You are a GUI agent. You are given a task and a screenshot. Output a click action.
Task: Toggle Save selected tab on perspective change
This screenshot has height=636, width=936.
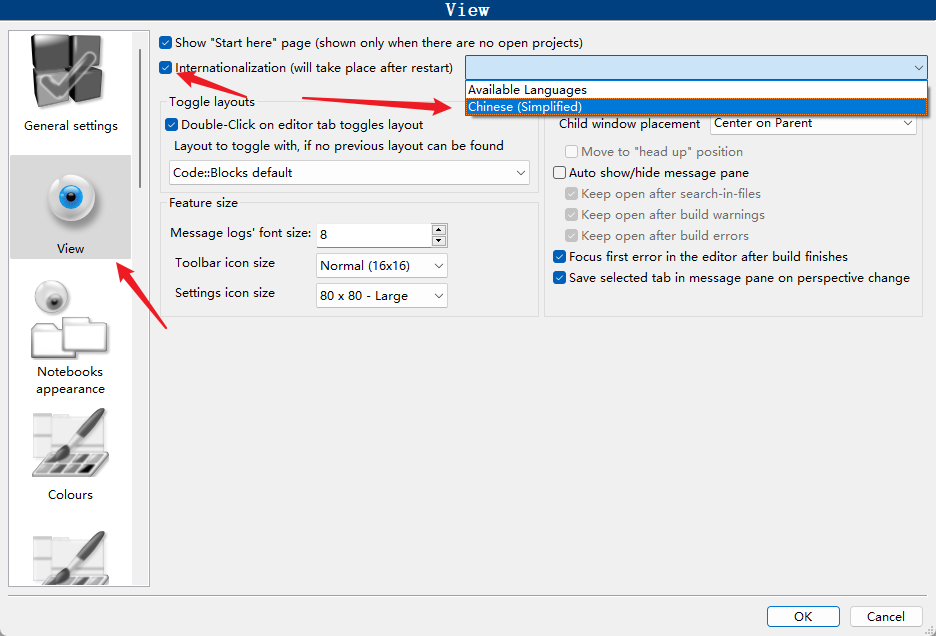pyautogui.click(x=560, y=278)
